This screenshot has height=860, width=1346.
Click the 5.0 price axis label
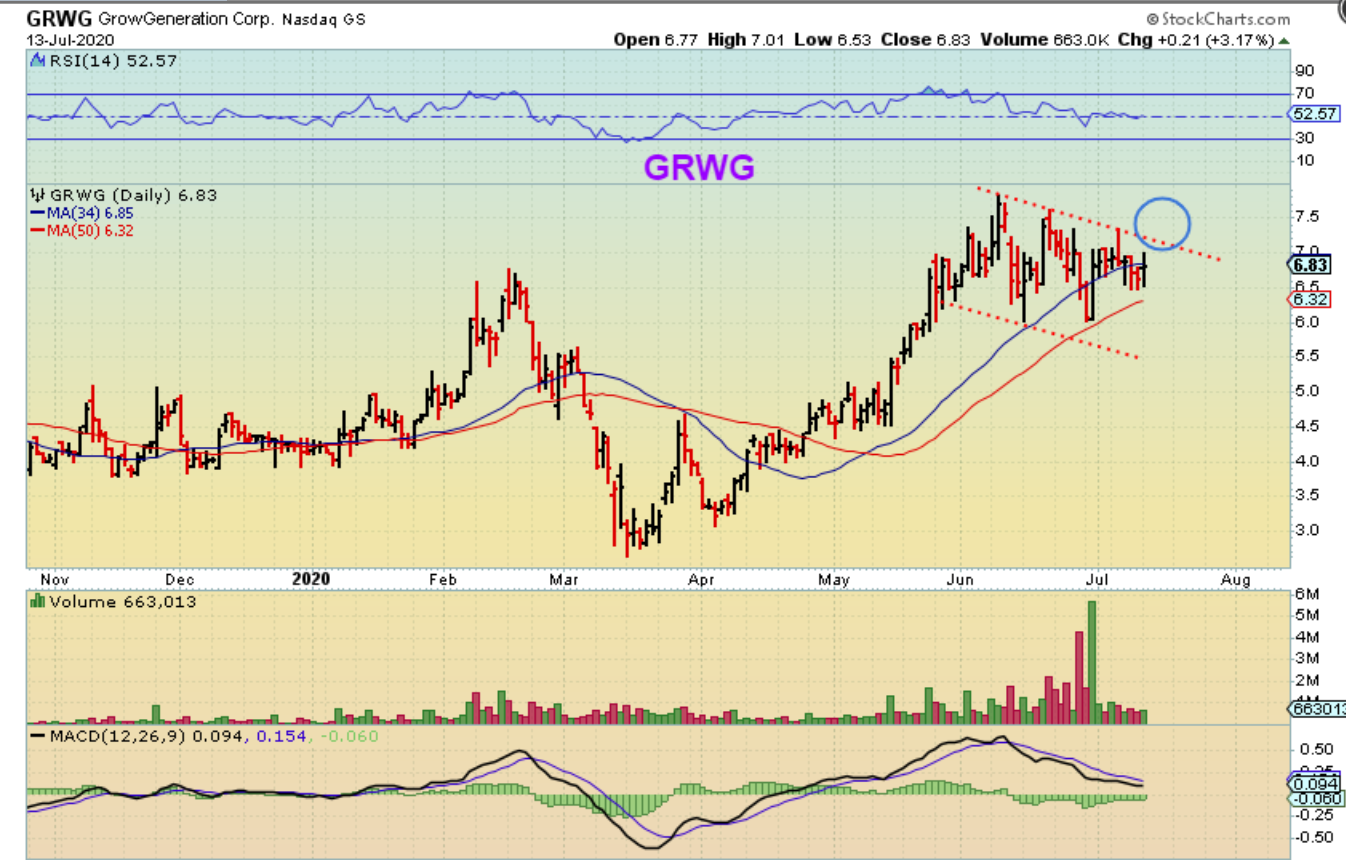pos(1306,390)
